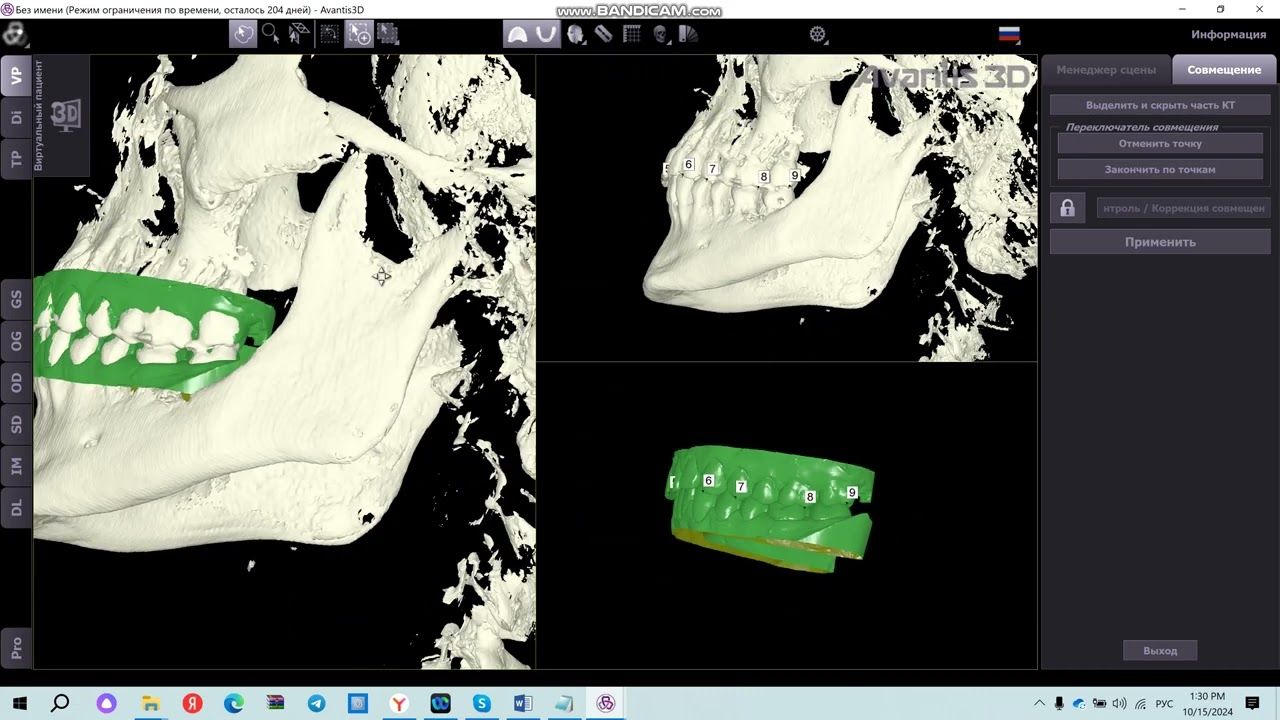Toggle the grid display icon
Image resolution: width=1280 pixels, height=720 pixels.
(x=632, y=34)
